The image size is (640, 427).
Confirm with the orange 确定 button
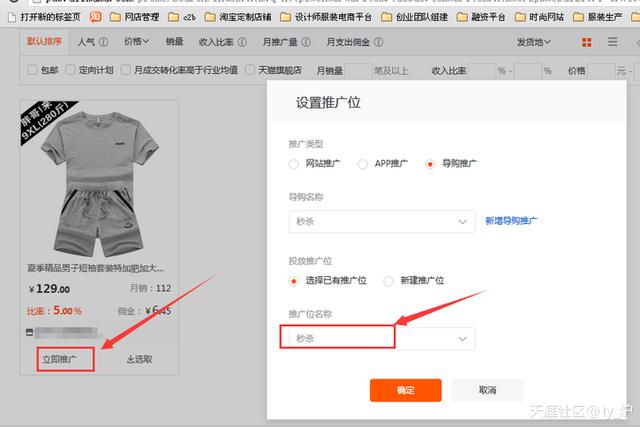[406, 390]
